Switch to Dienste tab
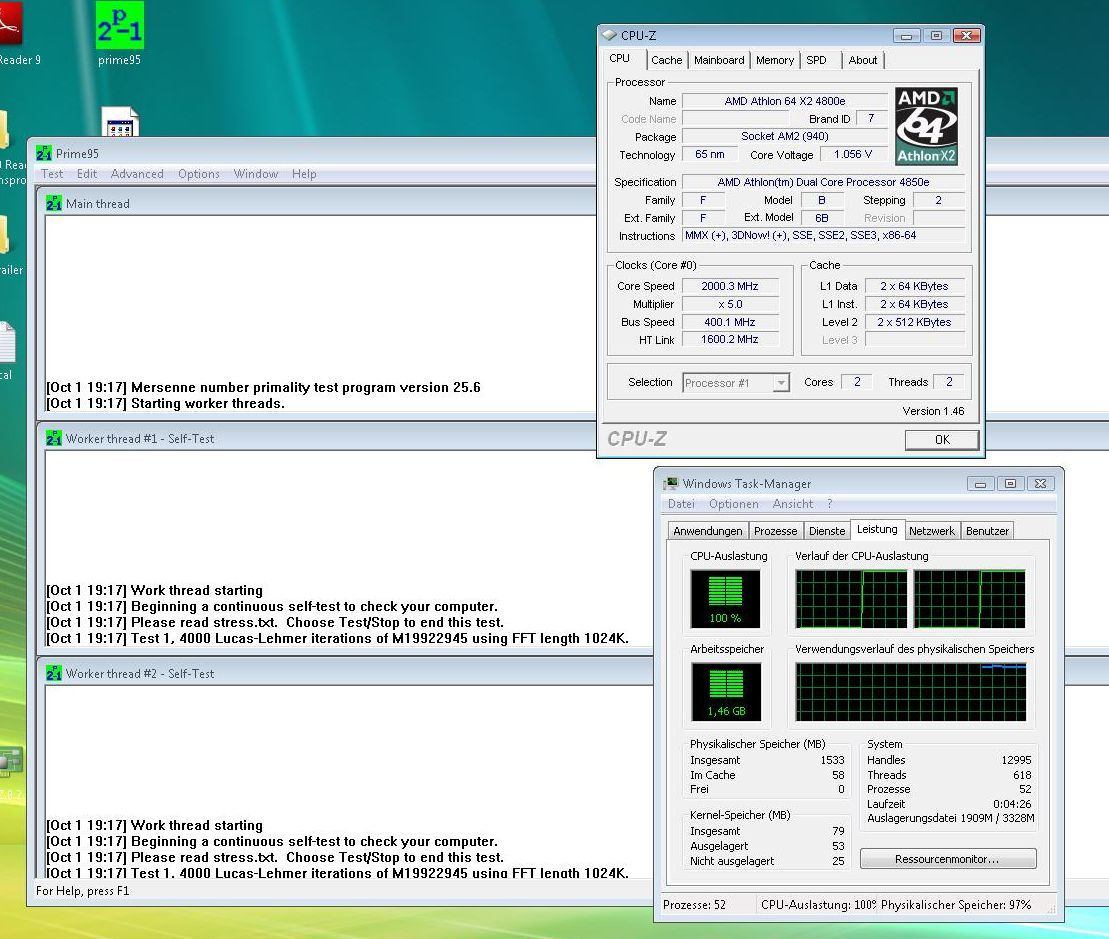Image resolution: width=1109 pixels, height=939 pixels. pos(827,531)
